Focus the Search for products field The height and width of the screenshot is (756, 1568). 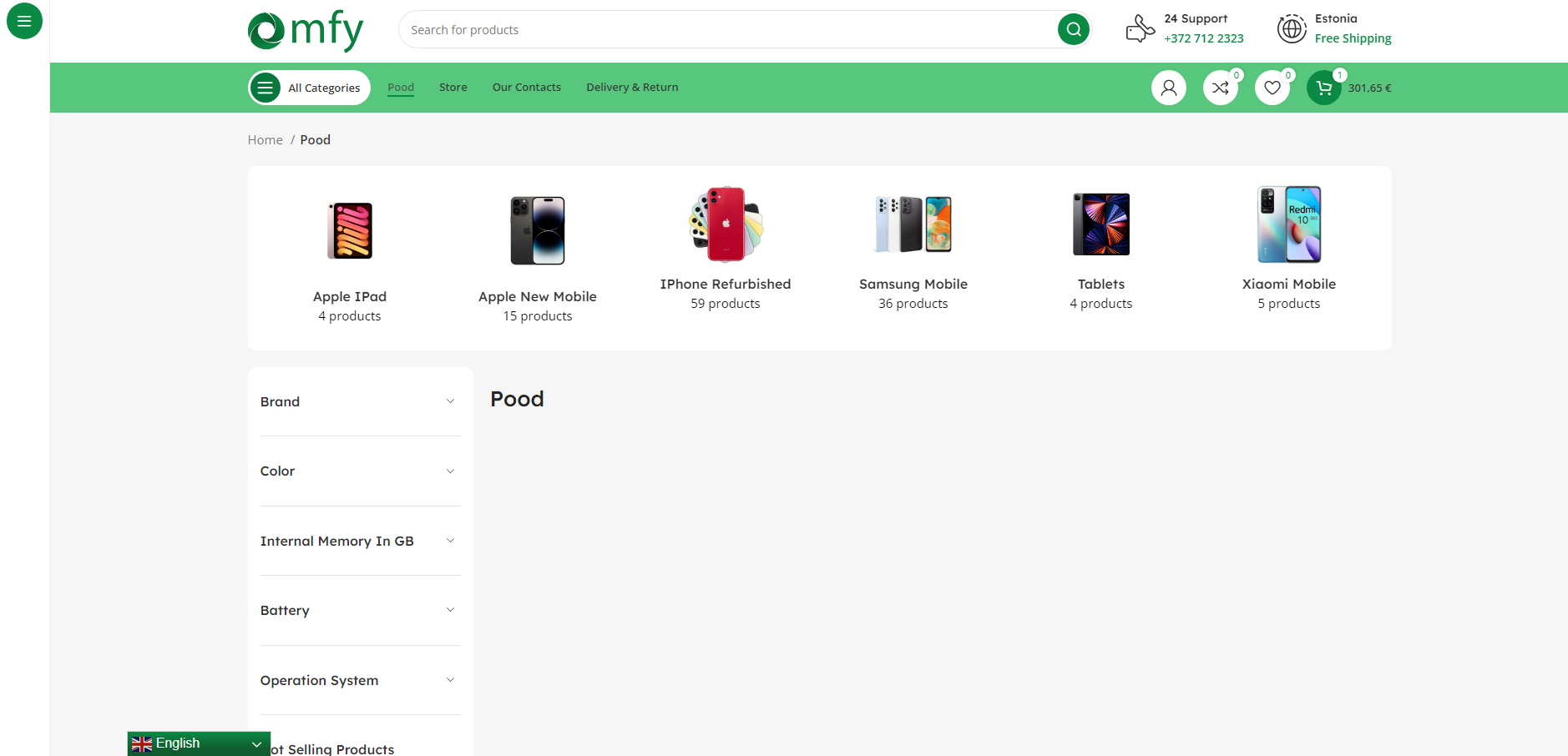point(726,29)
